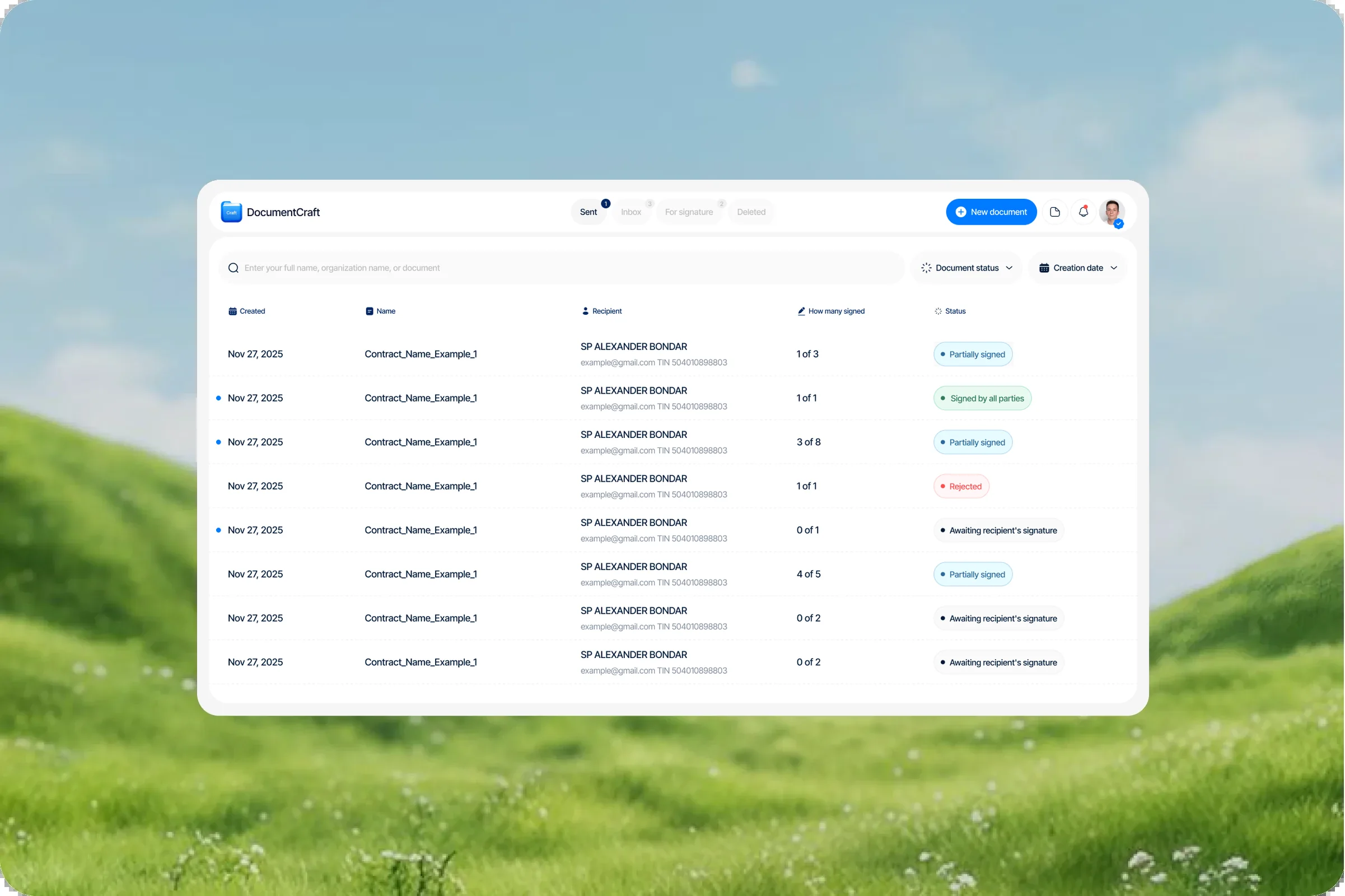This screenshot has width=1345, height=896.
Task: Click the Rejected status badge
Action: (x=961, y=486)
